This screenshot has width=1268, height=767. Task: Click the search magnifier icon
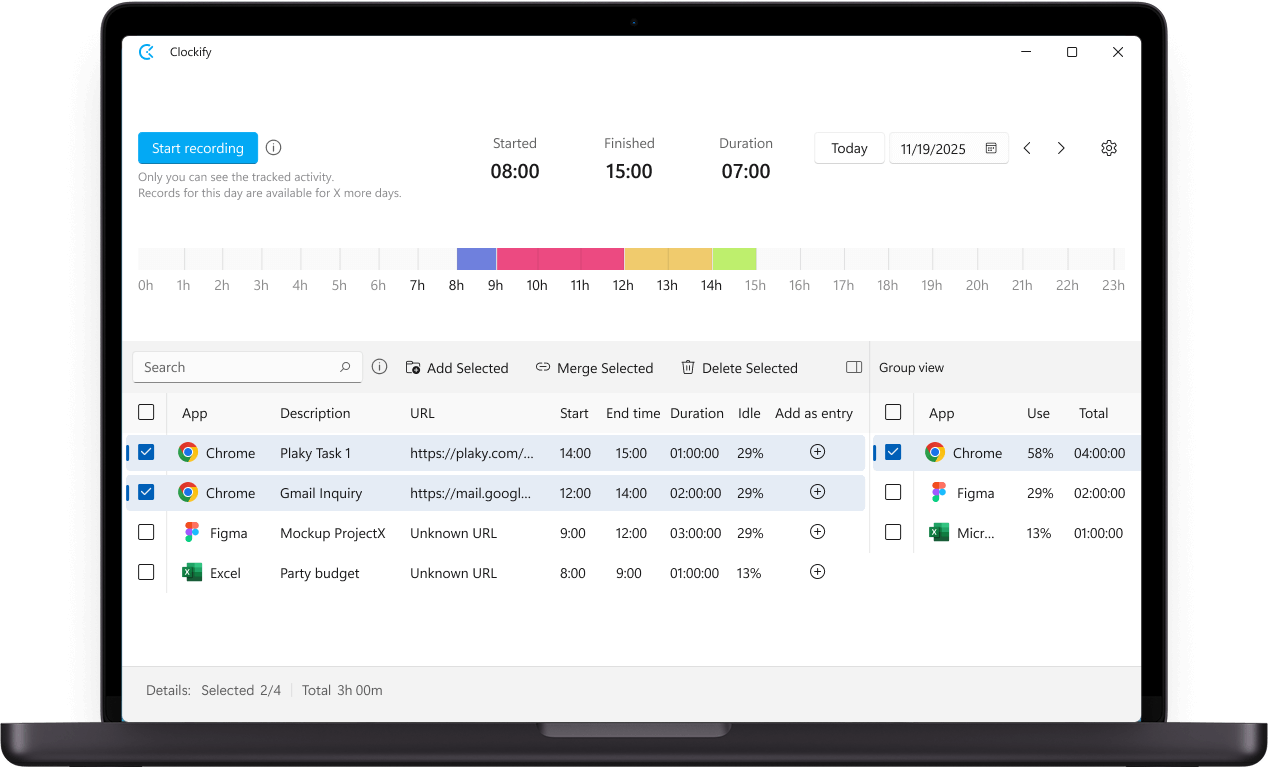click(345, 367)
